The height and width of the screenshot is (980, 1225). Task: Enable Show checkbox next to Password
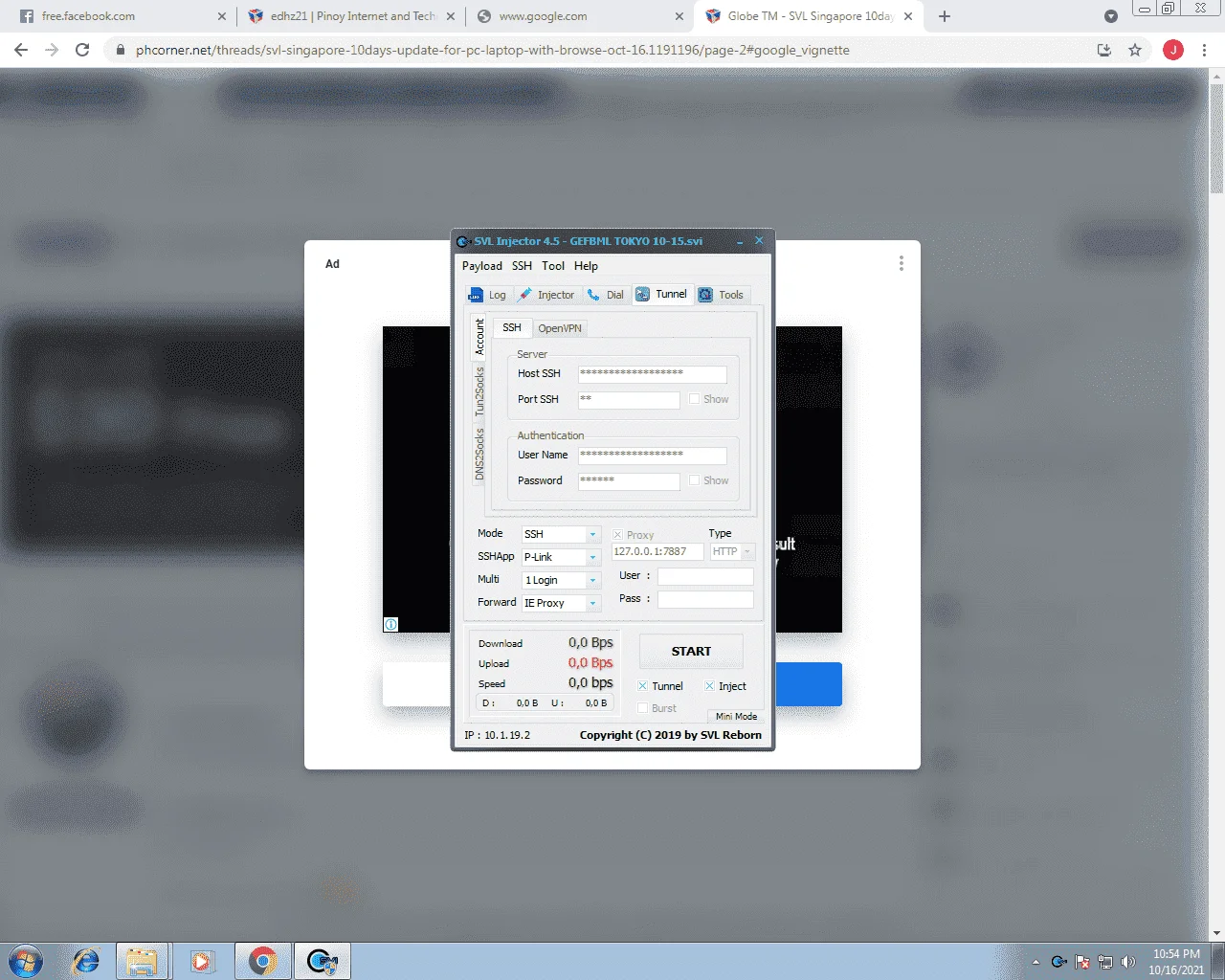(694, 480)
